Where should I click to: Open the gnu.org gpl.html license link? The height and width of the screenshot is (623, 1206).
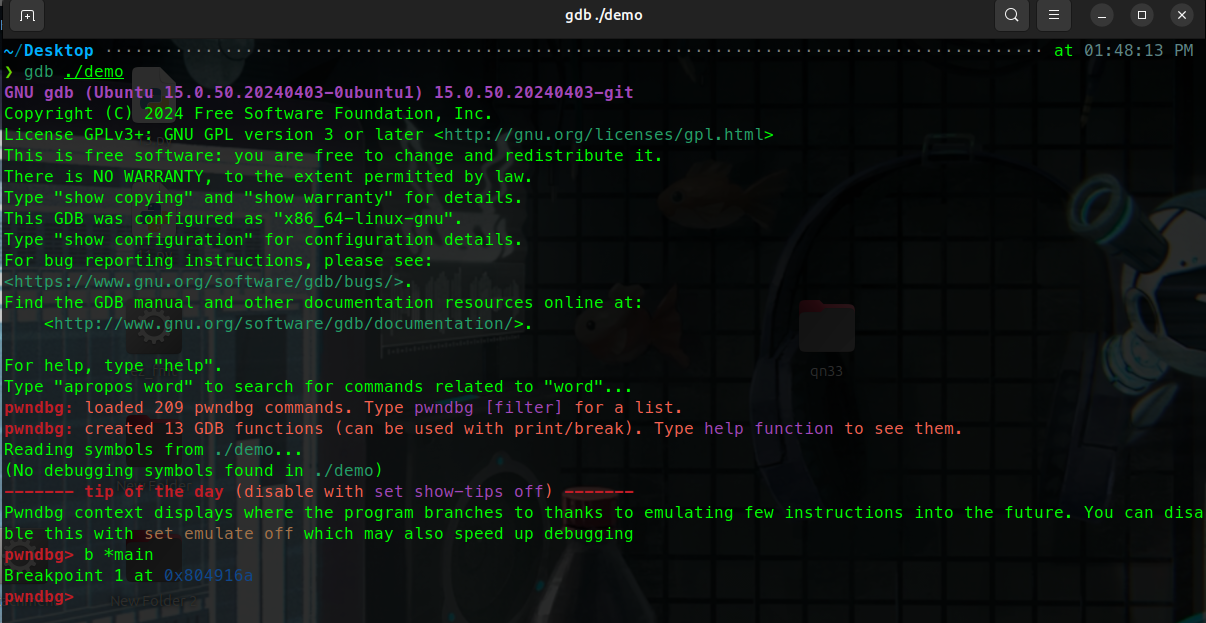pyautogui.click(x=603, y=134)
